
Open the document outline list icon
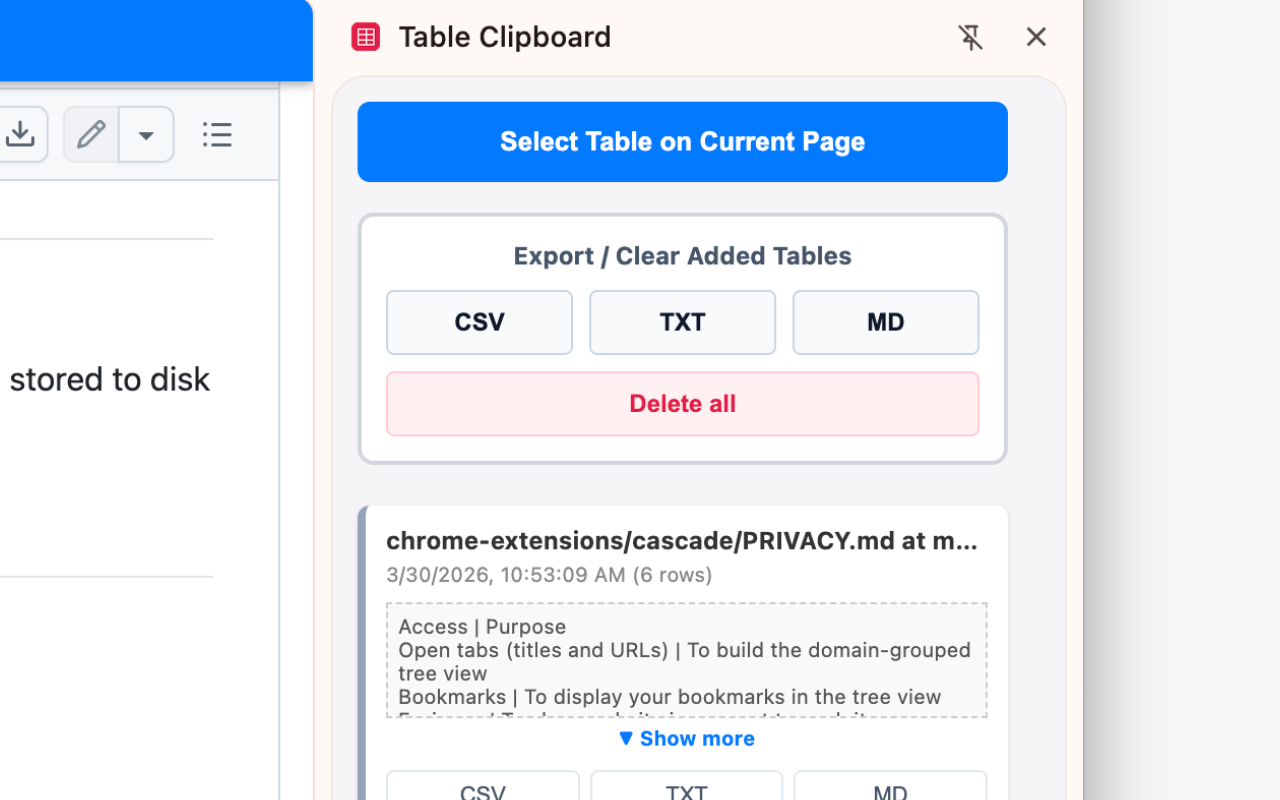click(217, 134)
